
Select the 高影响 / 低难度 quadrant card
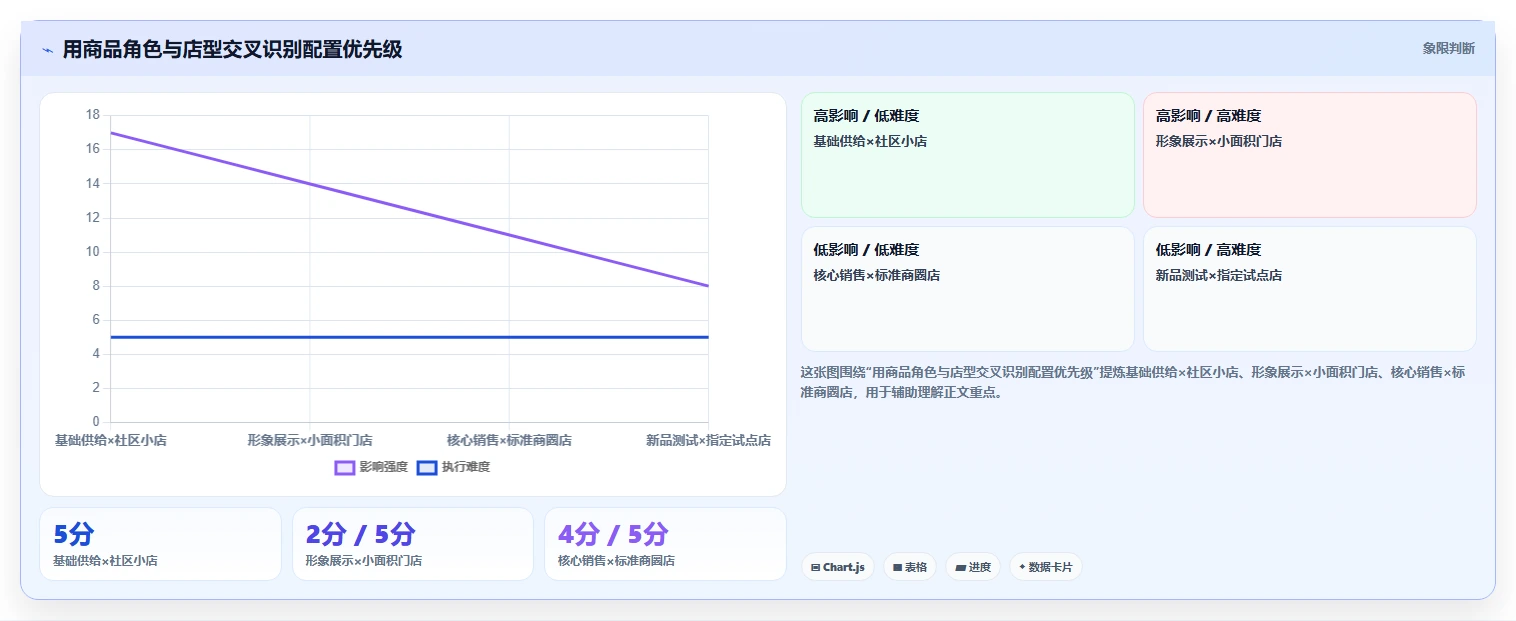[x=968, y=155]
